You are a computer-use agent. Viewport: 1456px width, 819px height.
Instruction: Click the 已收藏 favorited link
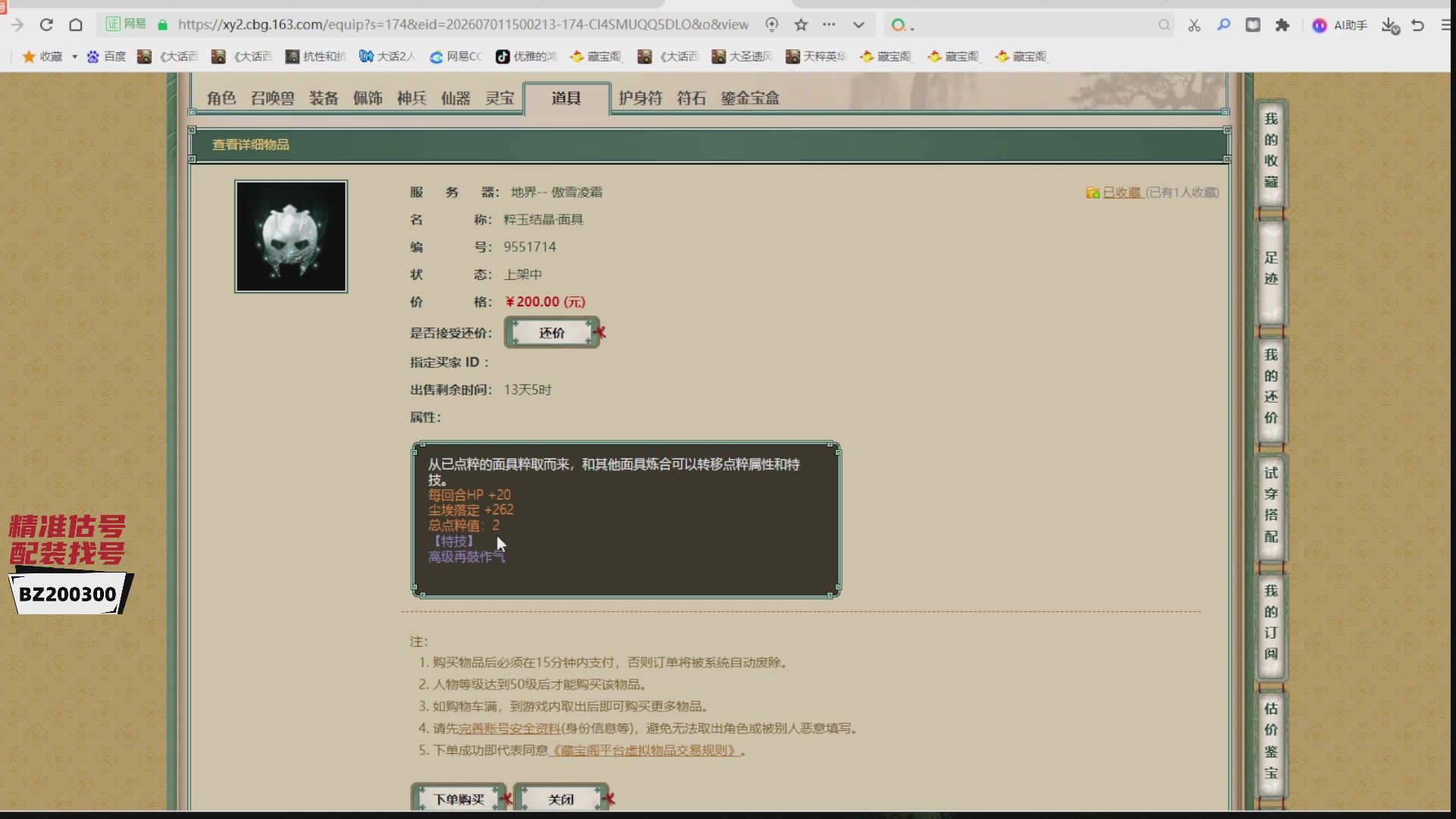[1122, 193]
